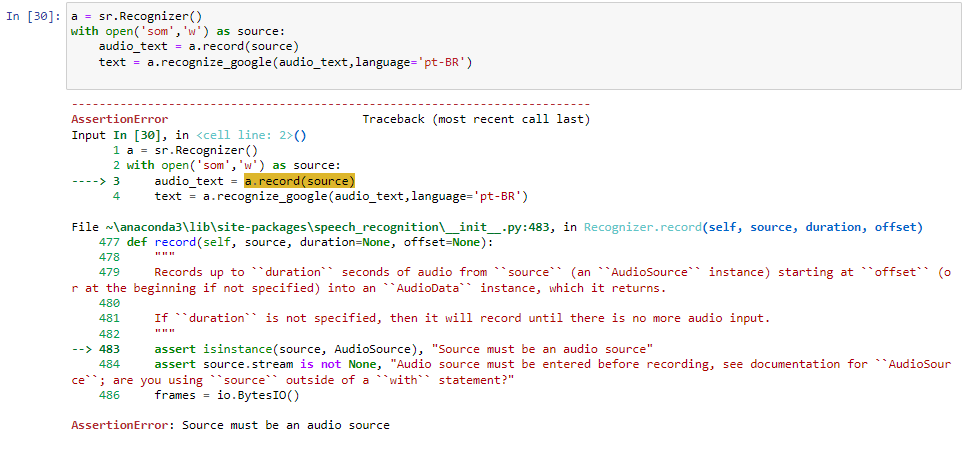Image resolution: width=965 pixels, height=450 pixels.
Task: Click the frames = io.BytesIO() line
Action: click(x=226, y=395)
